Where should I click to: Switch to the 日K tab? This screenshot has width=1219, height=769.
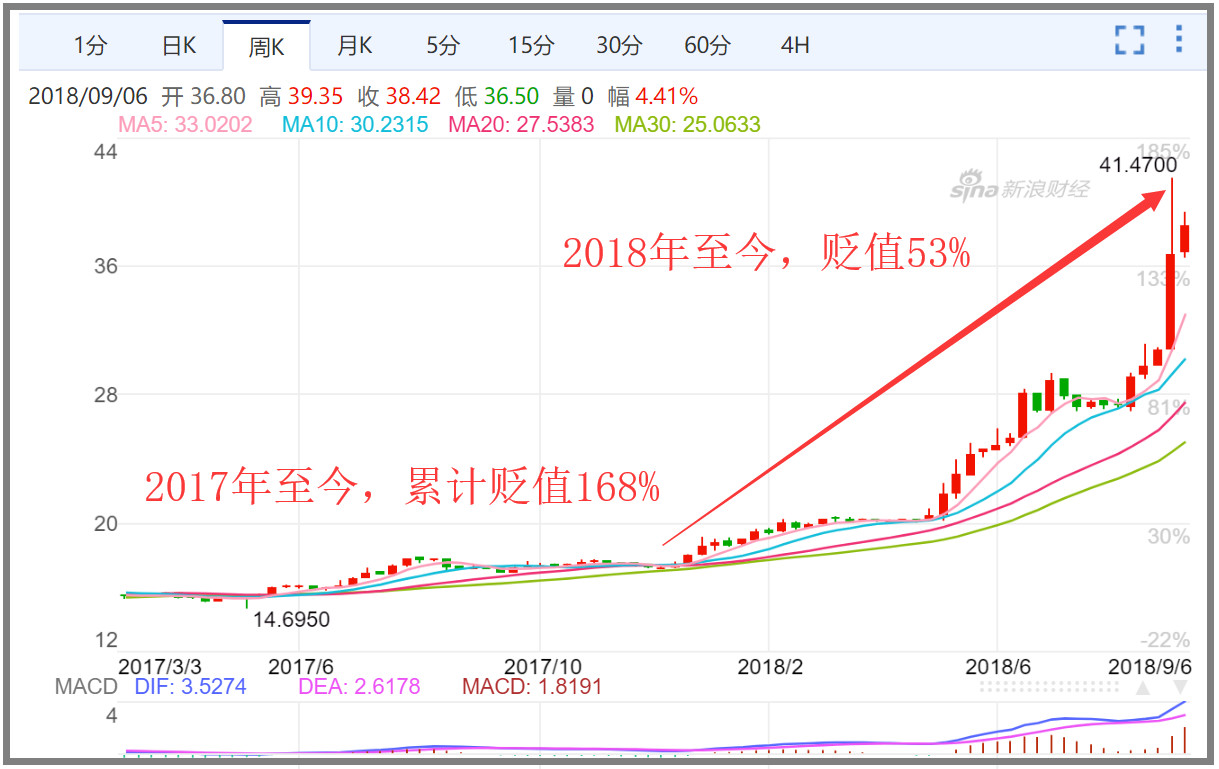pyautogui.click(x=179, y=44)
